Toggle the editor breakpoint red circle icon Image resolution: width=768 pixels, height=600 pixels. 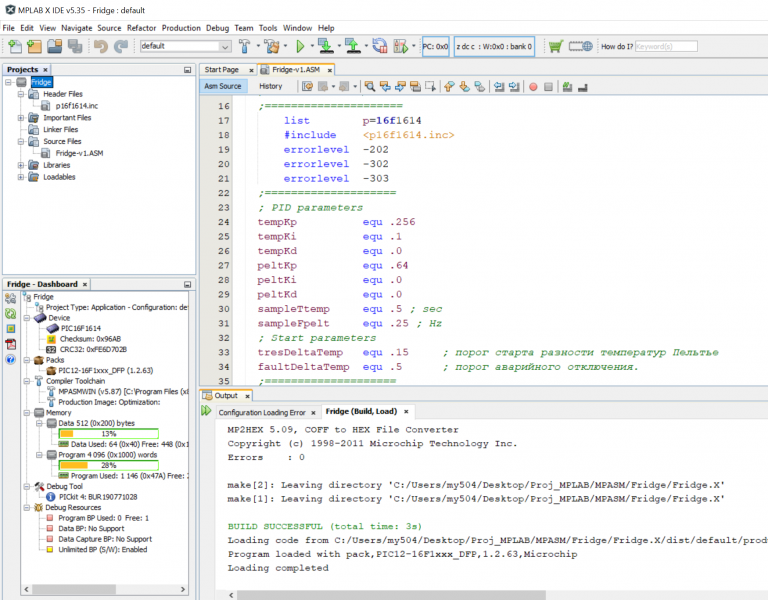pyautogui.click(x=533, y=87)
